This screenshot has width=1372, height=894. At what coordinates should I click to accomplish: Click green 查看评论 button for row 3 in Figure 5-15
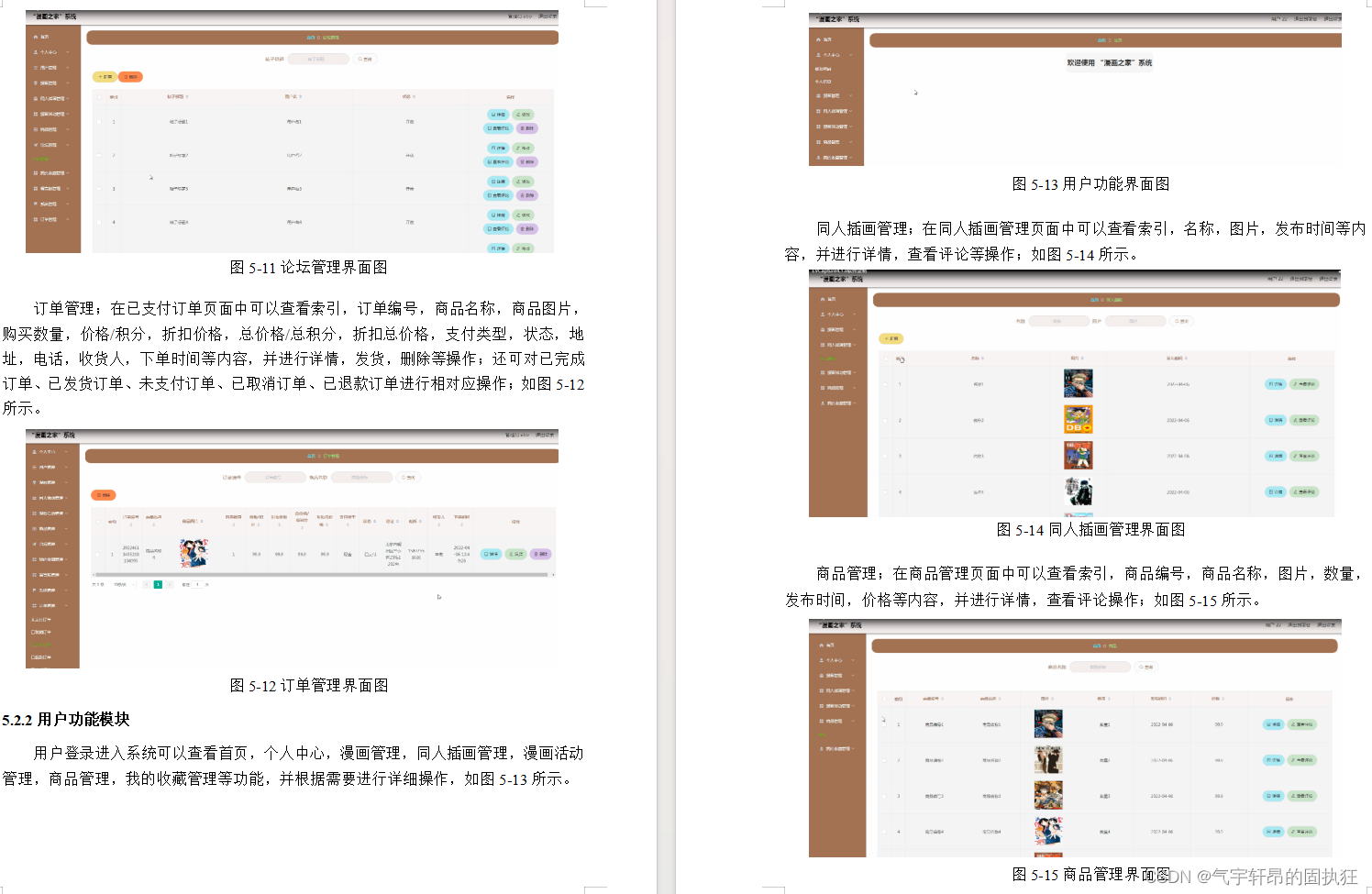tap(1301, 796)
